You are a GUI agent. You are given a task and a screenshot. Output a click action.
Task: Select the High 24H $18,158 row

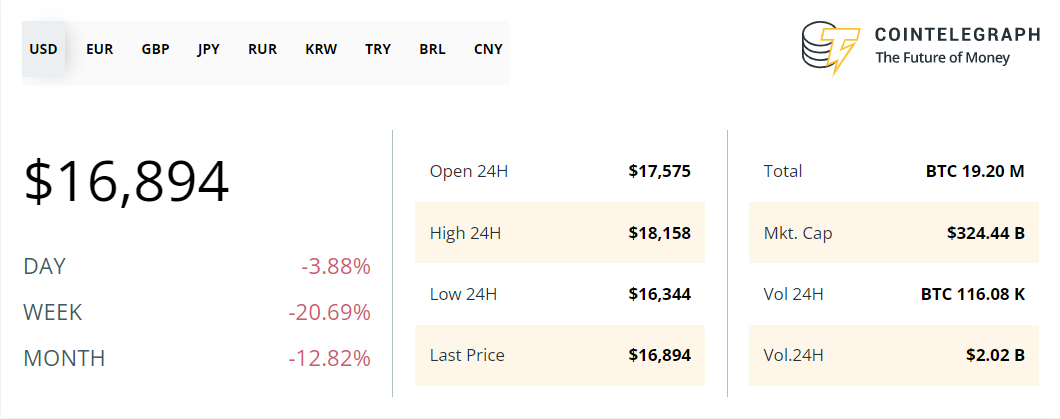pos(560,232)
